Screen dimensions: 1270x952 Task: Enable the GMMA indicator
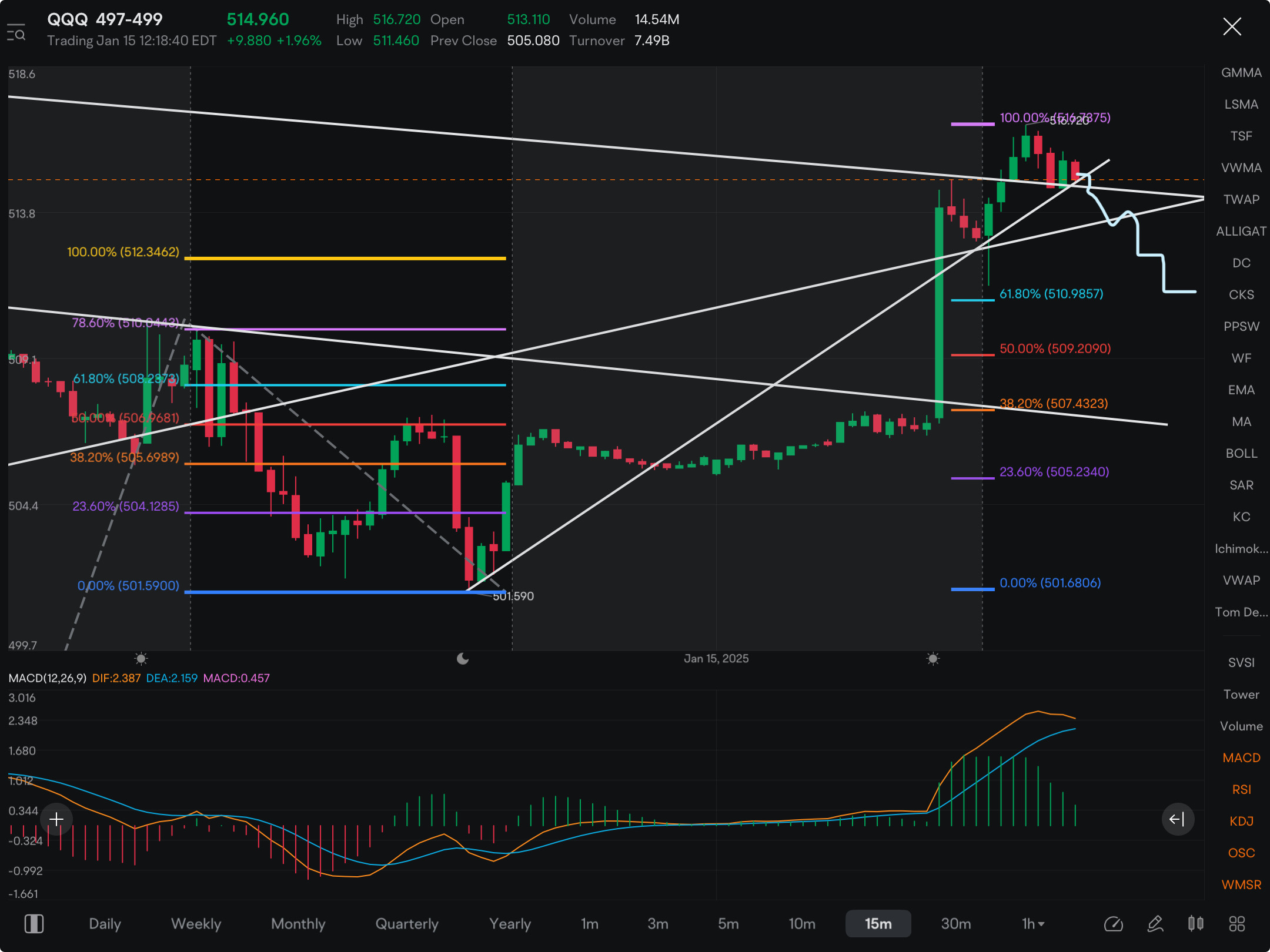click(1241, 73)
